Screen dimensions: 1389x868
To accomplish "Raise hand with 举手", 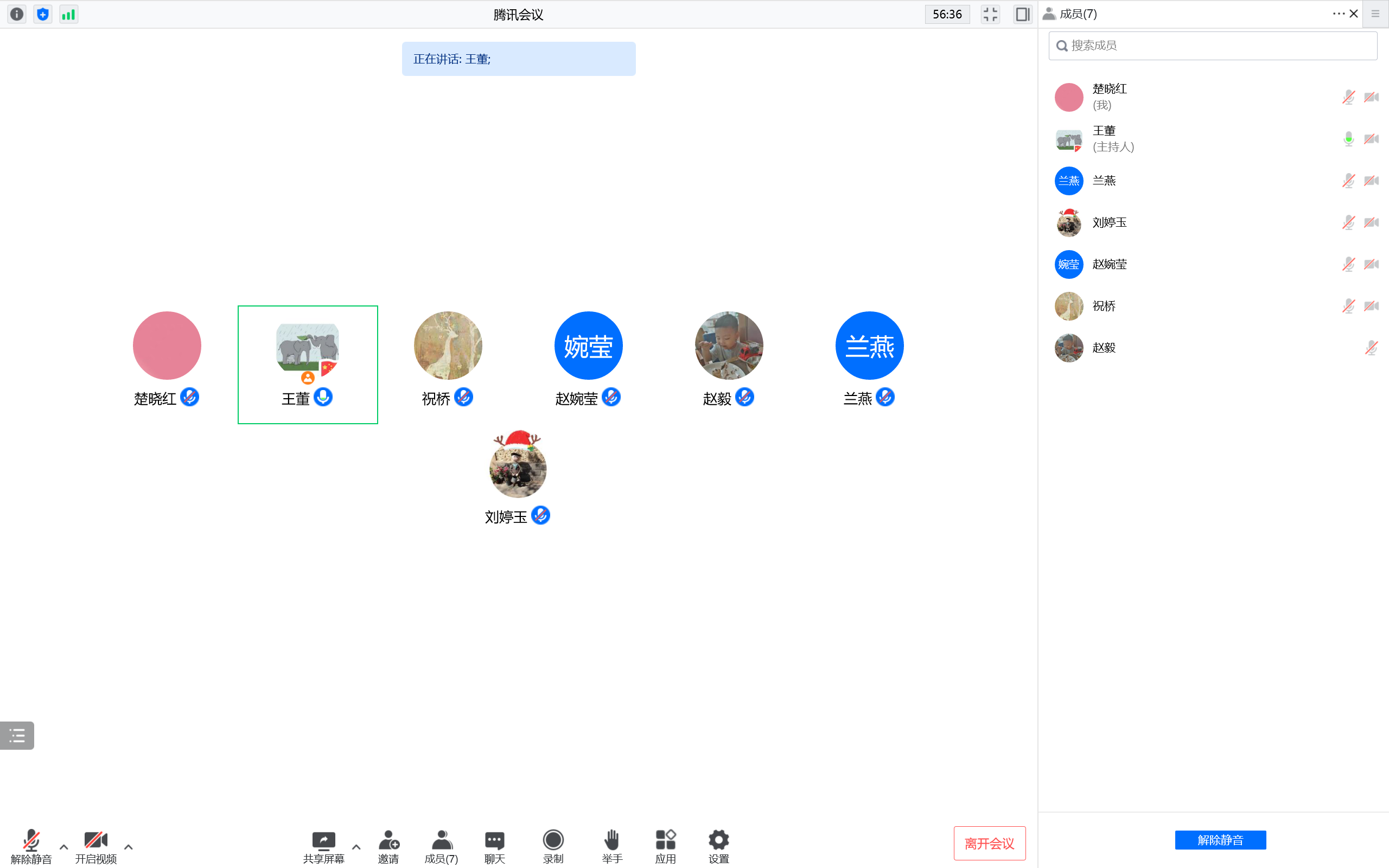I will click(612, 846).
